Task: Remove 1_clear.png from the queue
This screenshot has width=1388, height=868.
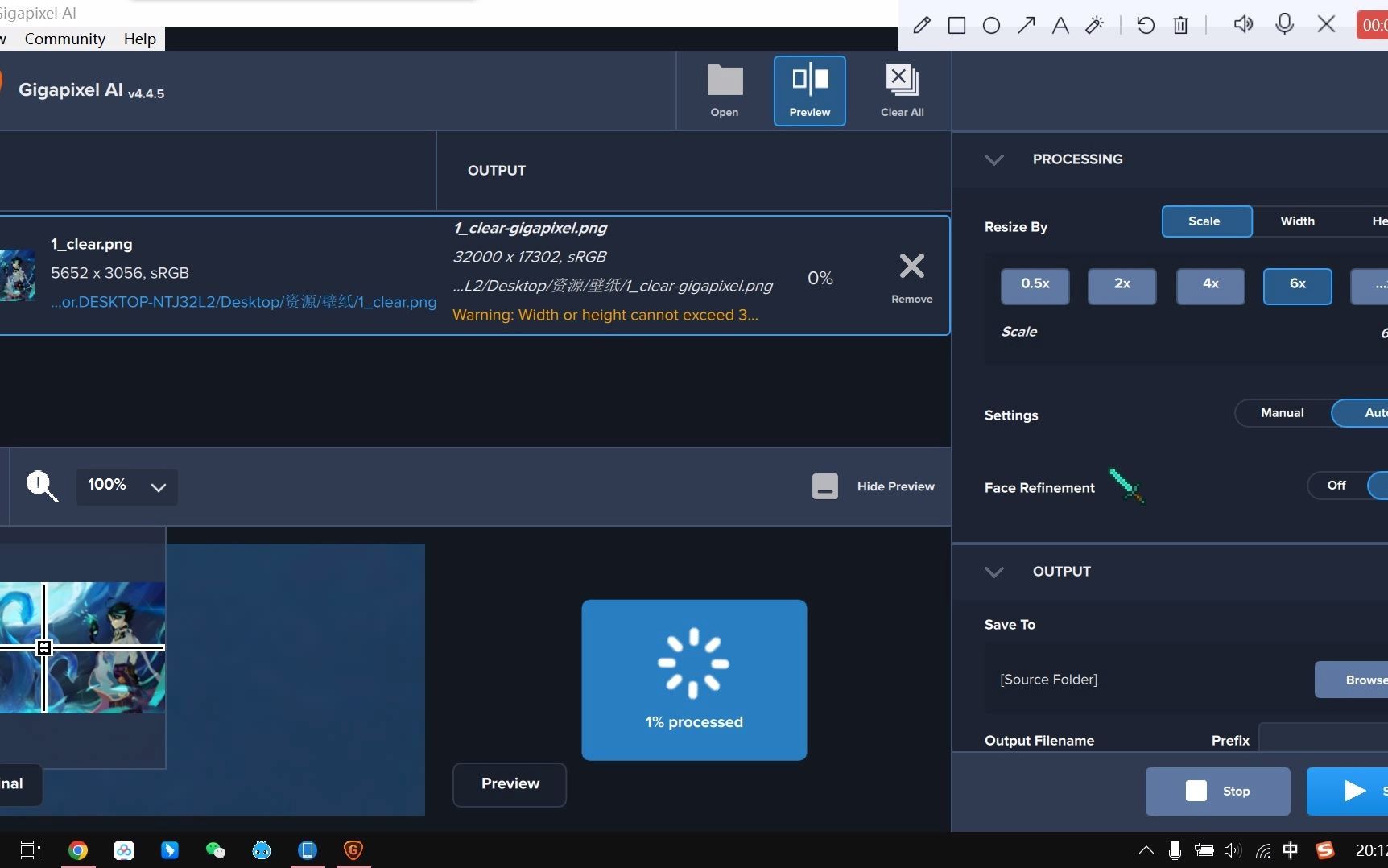Action: point(911,276)
